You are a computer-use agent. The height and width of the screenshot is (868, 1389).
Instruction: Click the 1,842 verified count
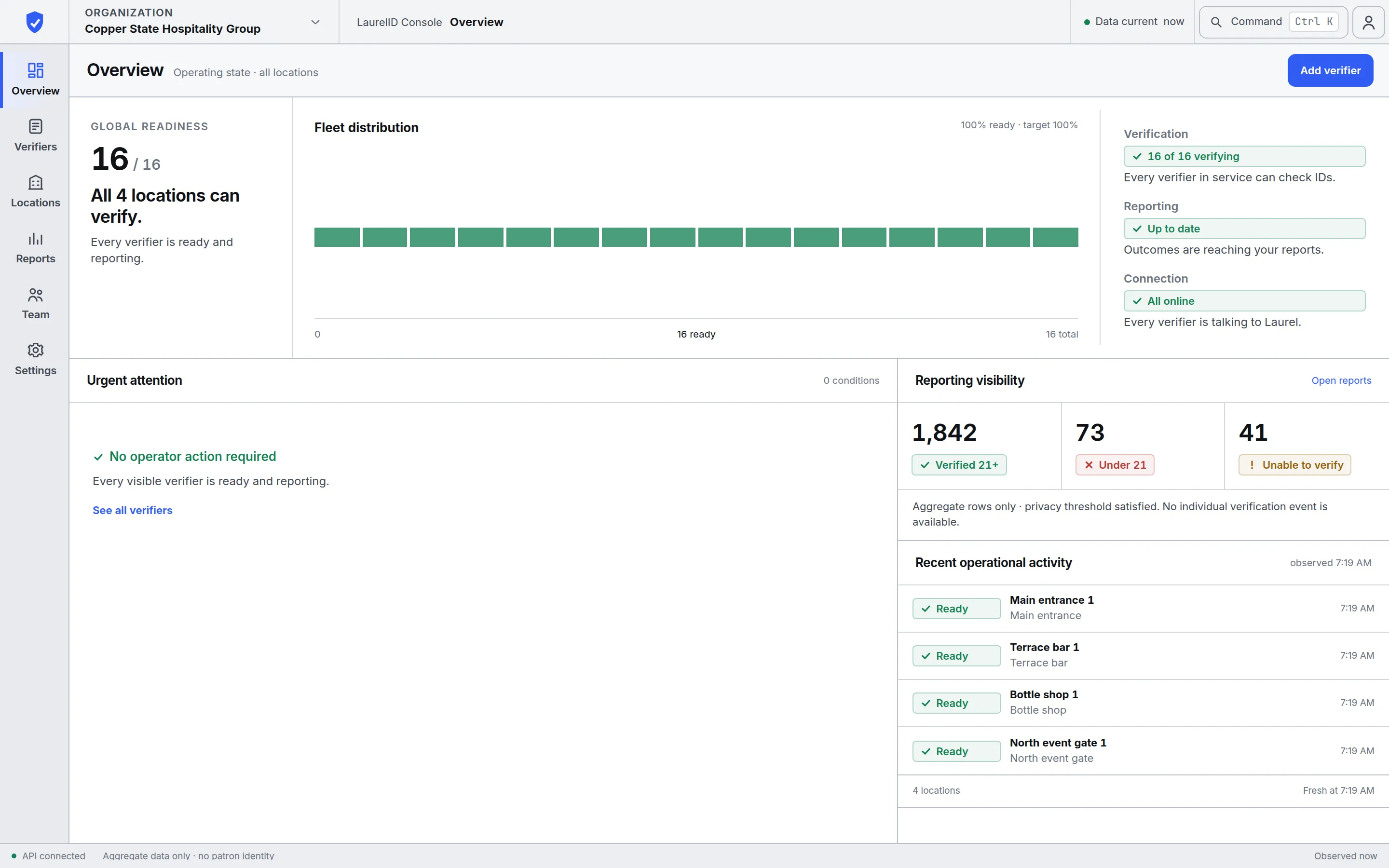click(x=944, y=432)
